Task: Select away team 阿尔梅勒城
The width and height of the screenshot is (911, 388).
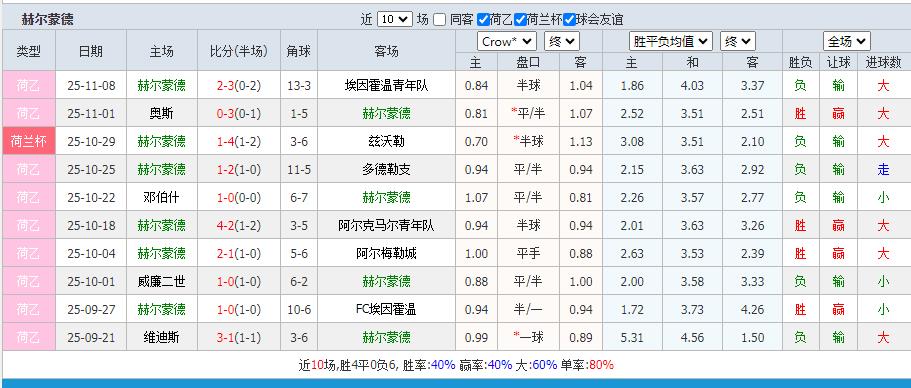Action: [386, 253]
